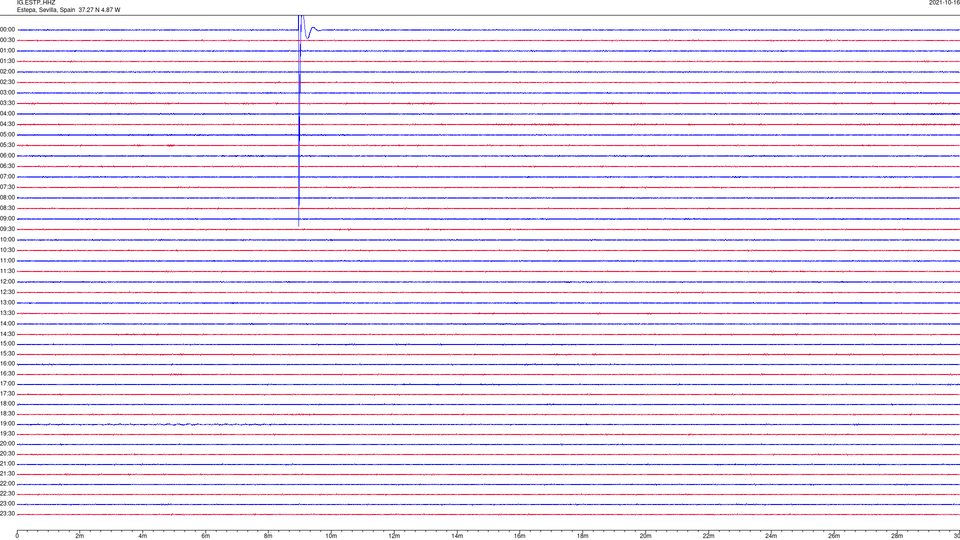Select the 12:00 trace time label
The height and width of the screenshot is (540, 960).
pos(7,282)
